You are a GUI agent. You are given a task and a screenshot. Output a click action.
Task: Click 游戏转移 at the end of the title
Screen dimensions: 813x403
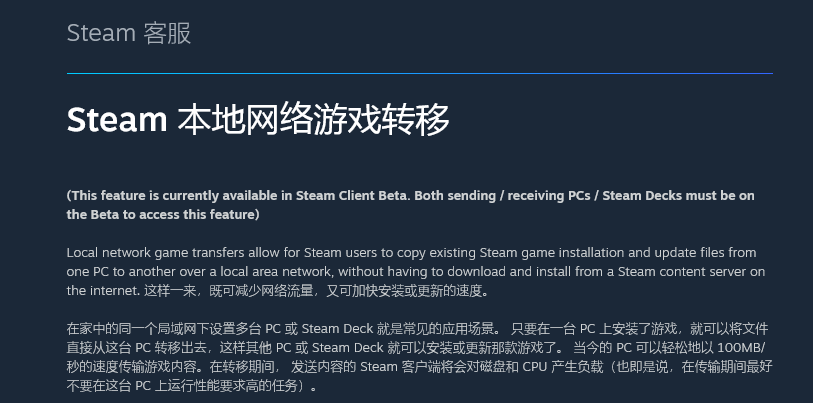[381, 119]
